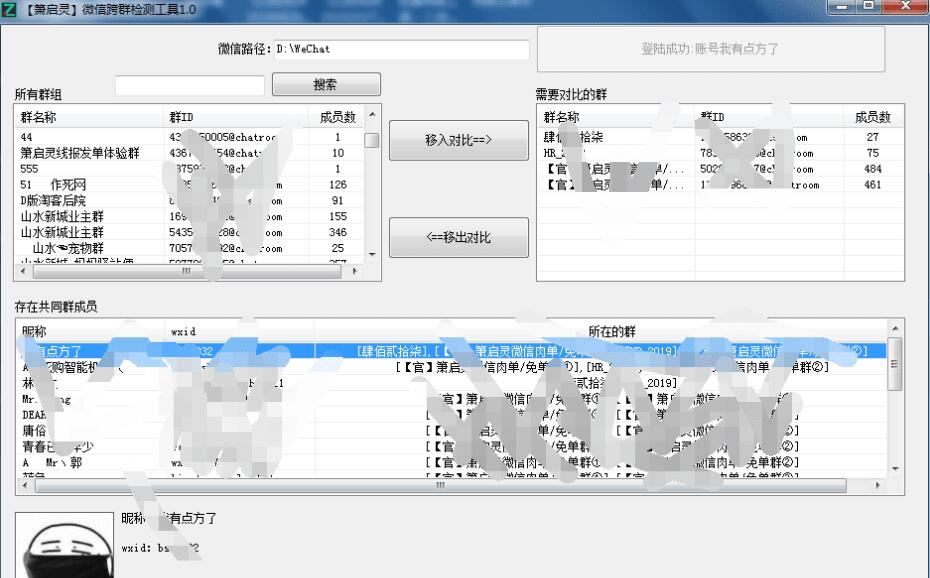Click the 搜索 search button

coord(326,84)
